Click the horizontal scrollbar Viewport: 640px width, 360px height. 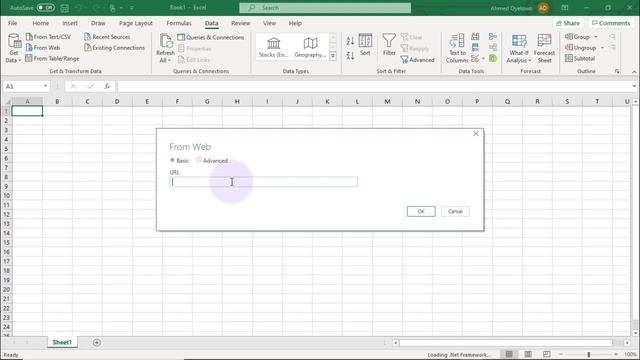tap(506, 343)
